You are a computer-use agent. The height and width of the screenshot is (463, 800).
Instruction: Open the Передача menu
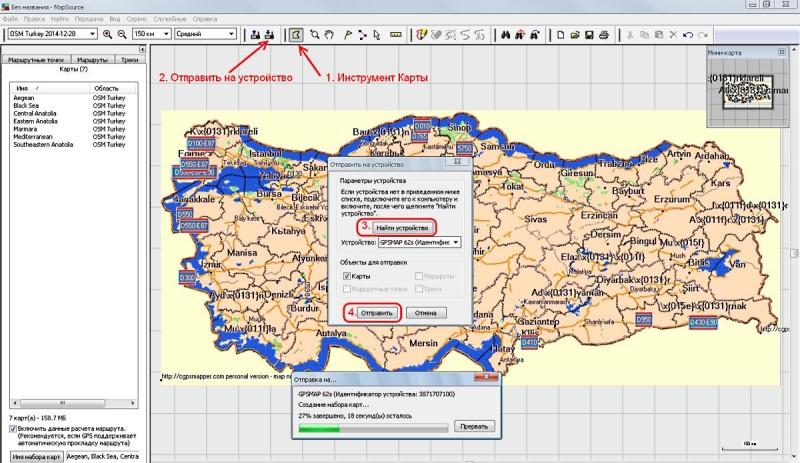88,19
